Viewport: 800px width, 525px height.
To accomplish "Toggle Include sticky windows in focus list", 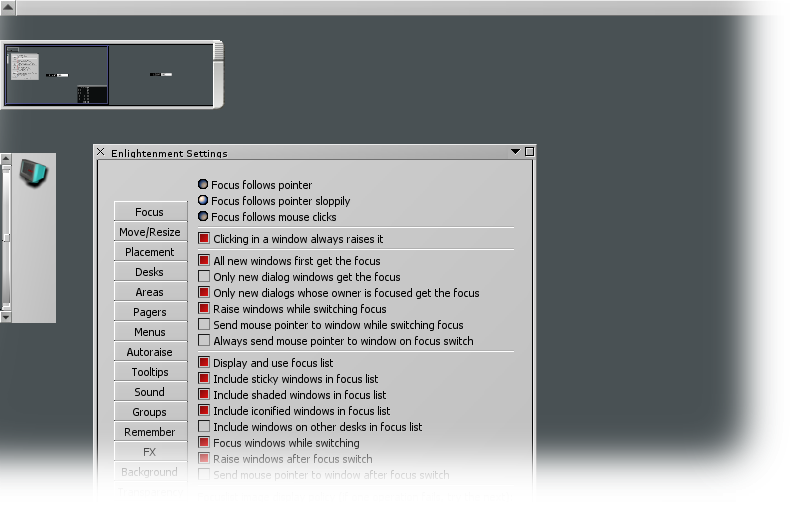I will tap(204, 379).
